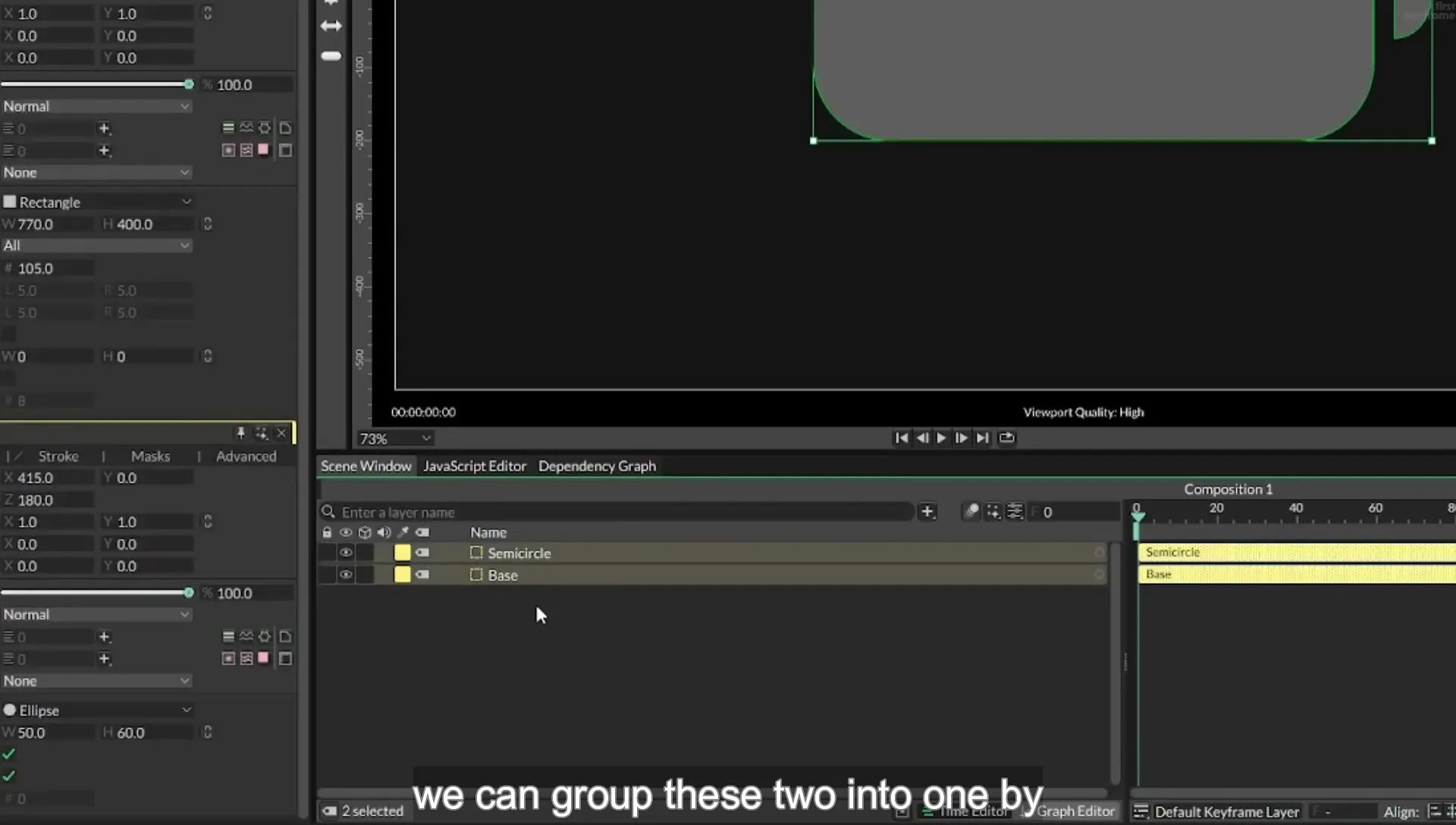The image size is (1456, 825).
Task: Toggle visibility of Base layer
Action: pyautogui.click(x=346, y=575)
